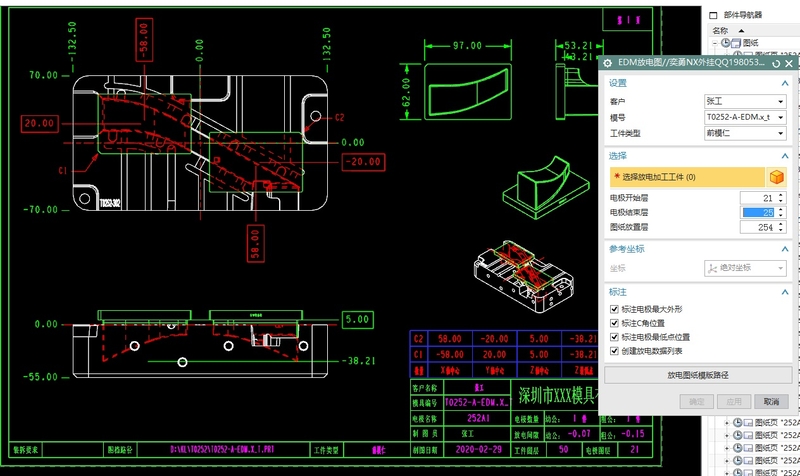Increase 电极开始层 with its up arrow
This screenshot has height=476, width=800.
click(781, 195)
